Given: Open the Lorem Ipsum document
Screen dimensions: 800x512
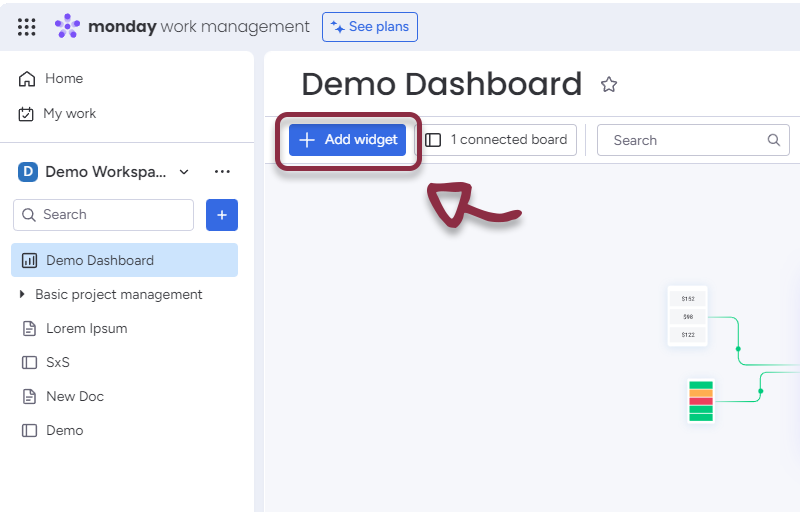Looking at the screenshot, I should tap(86, 328).
